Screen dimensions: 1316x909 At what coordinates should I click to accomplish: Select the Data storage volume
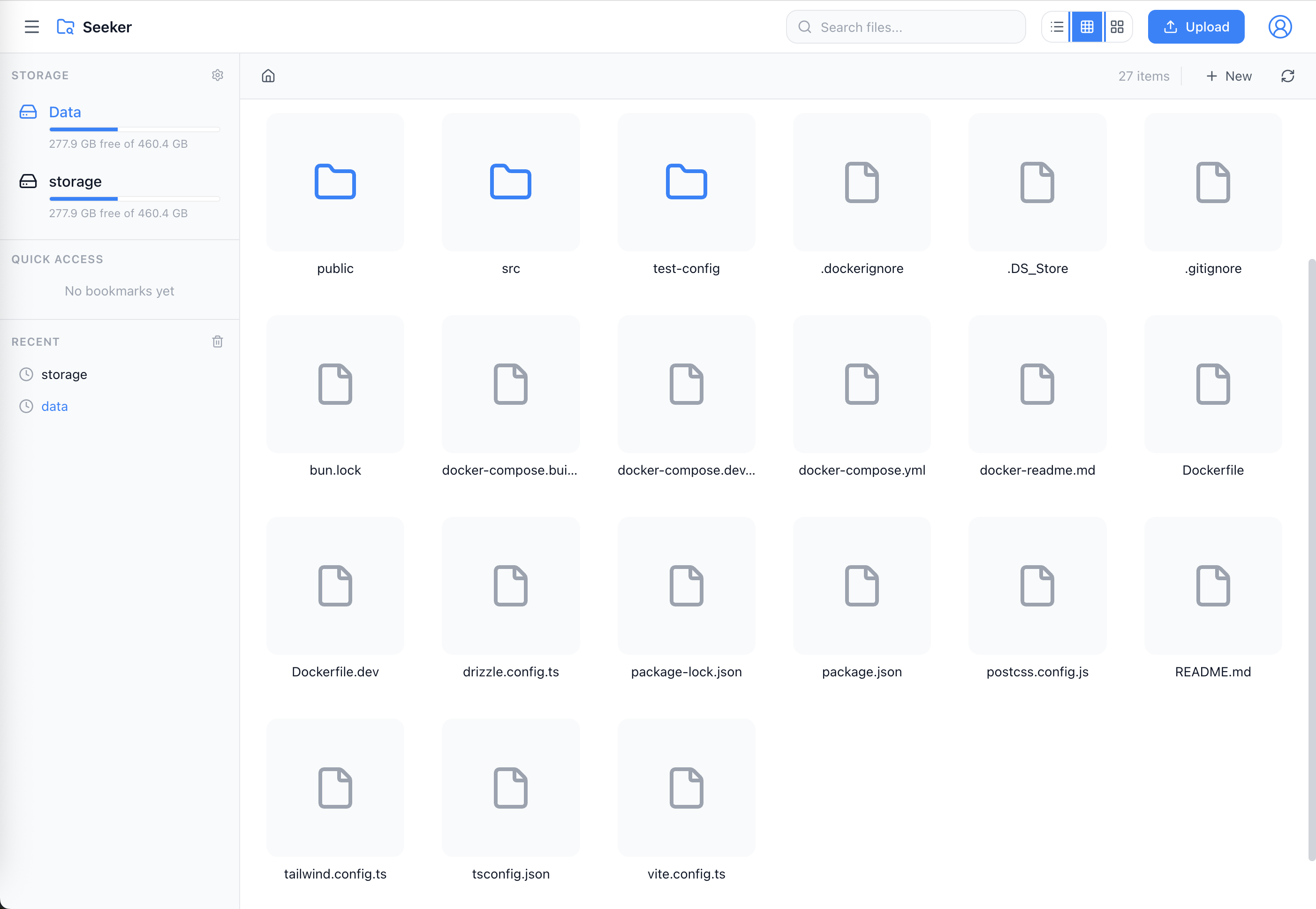65,112
